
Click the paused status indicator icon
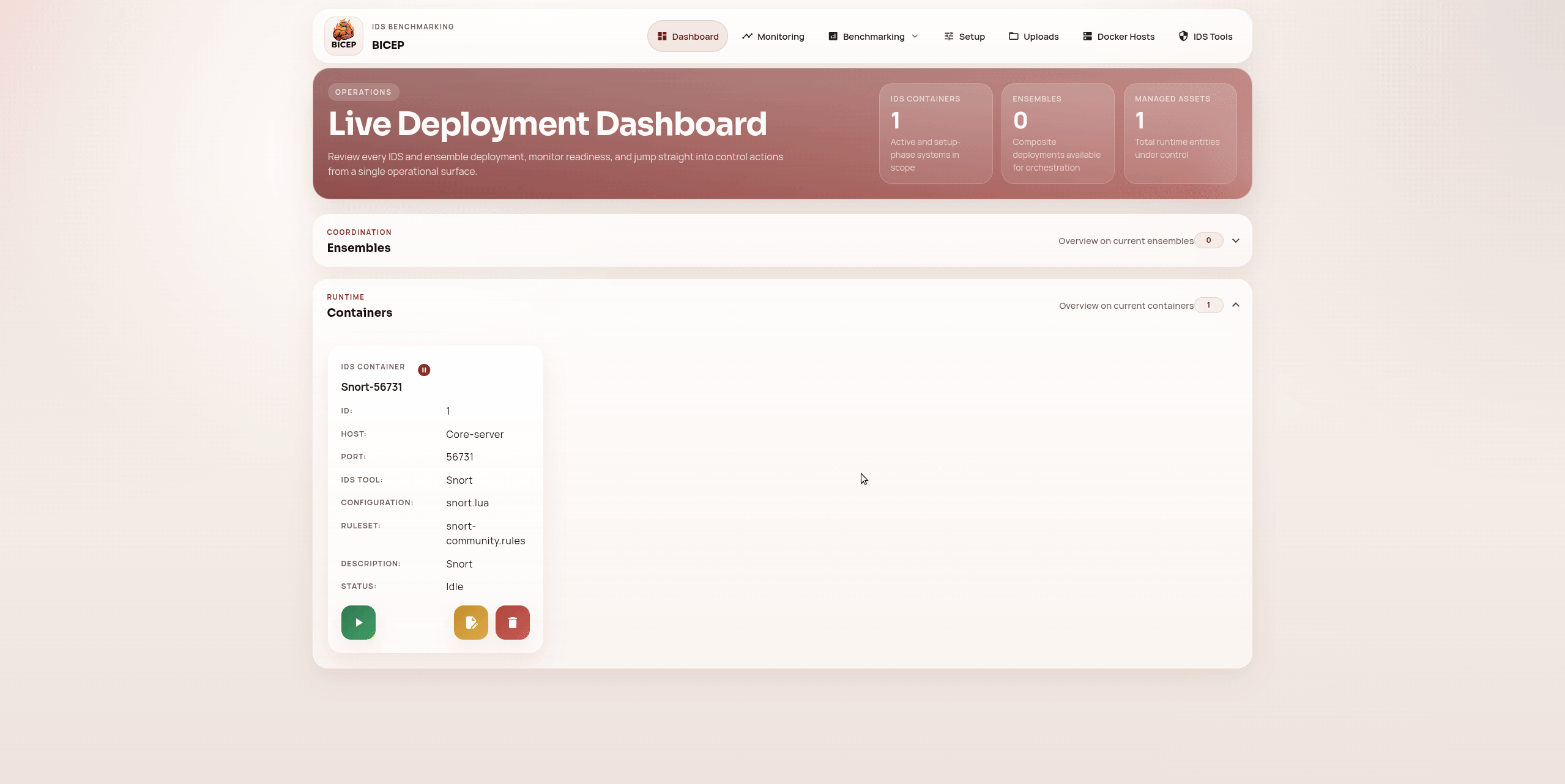point(424,370)
